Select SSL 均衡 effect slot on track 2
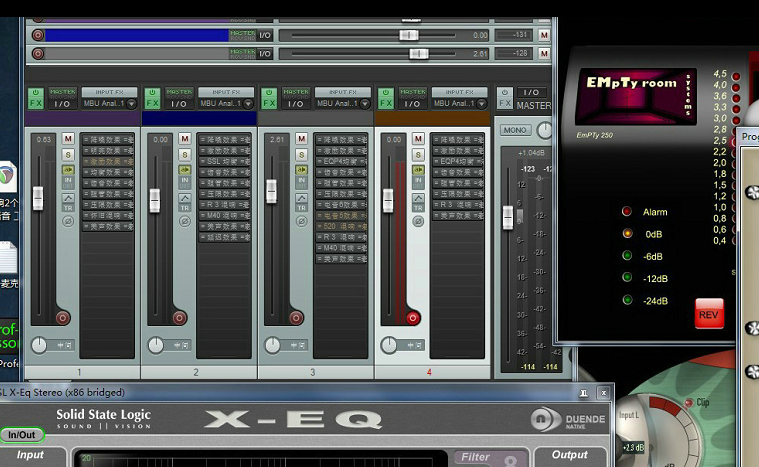 (x=225, y=161)
